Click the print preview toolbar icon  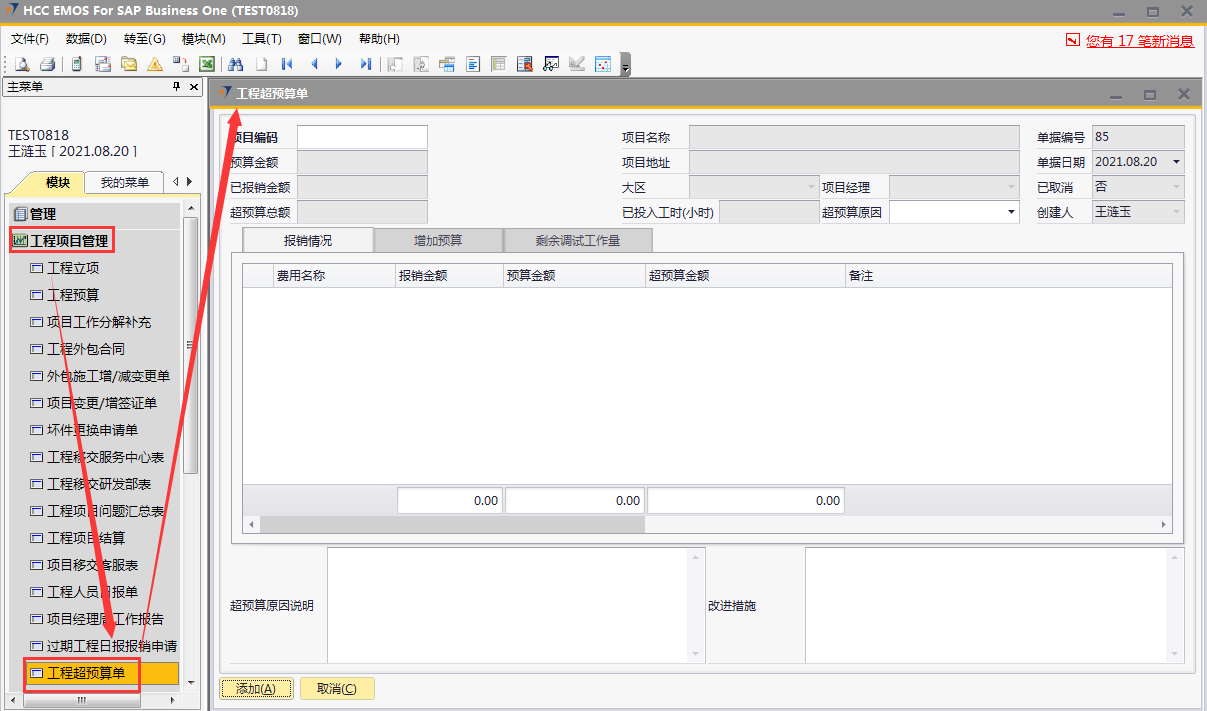[x=21, y=64]
